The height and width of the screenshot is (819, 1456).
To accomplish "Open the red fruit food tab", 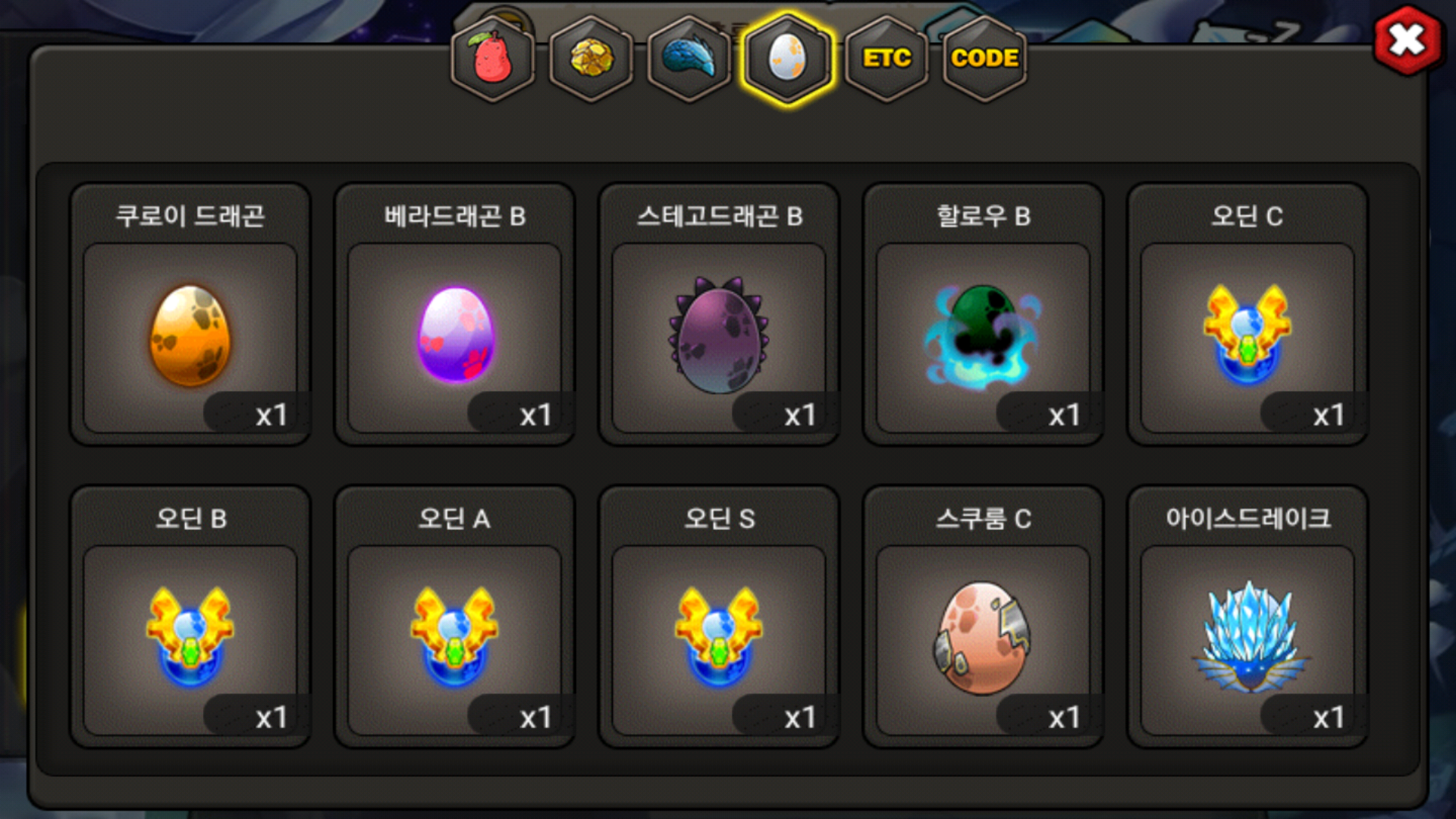I will 493,58.
